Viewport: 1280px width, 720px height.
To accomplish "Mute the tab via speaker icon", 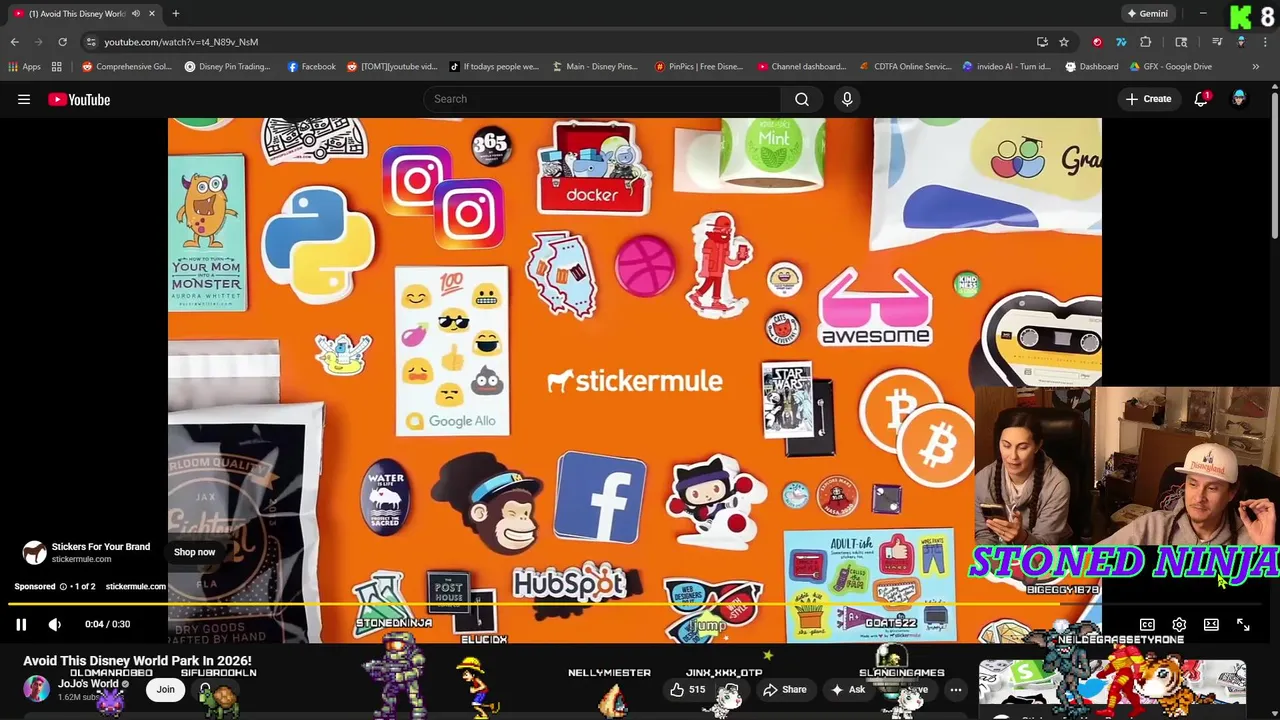I will pos(136,14).
